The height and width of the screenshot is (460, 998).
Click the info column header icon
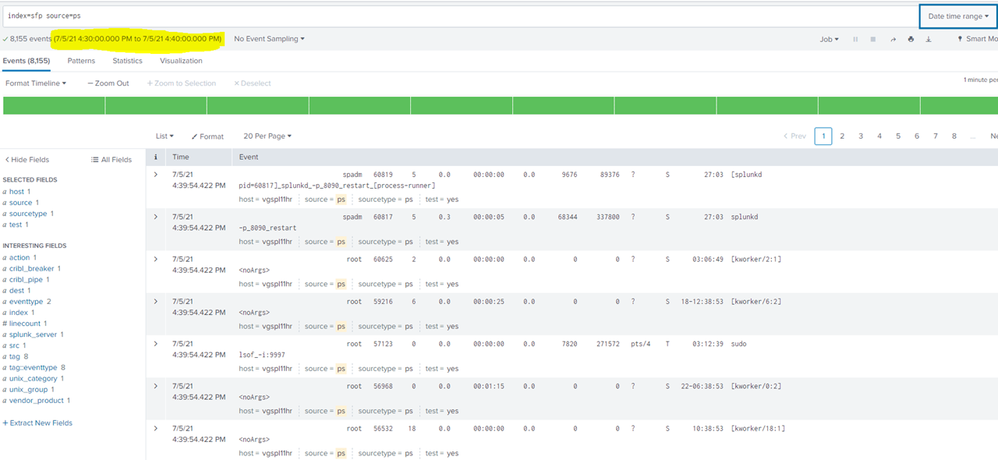tap(155, 157)
